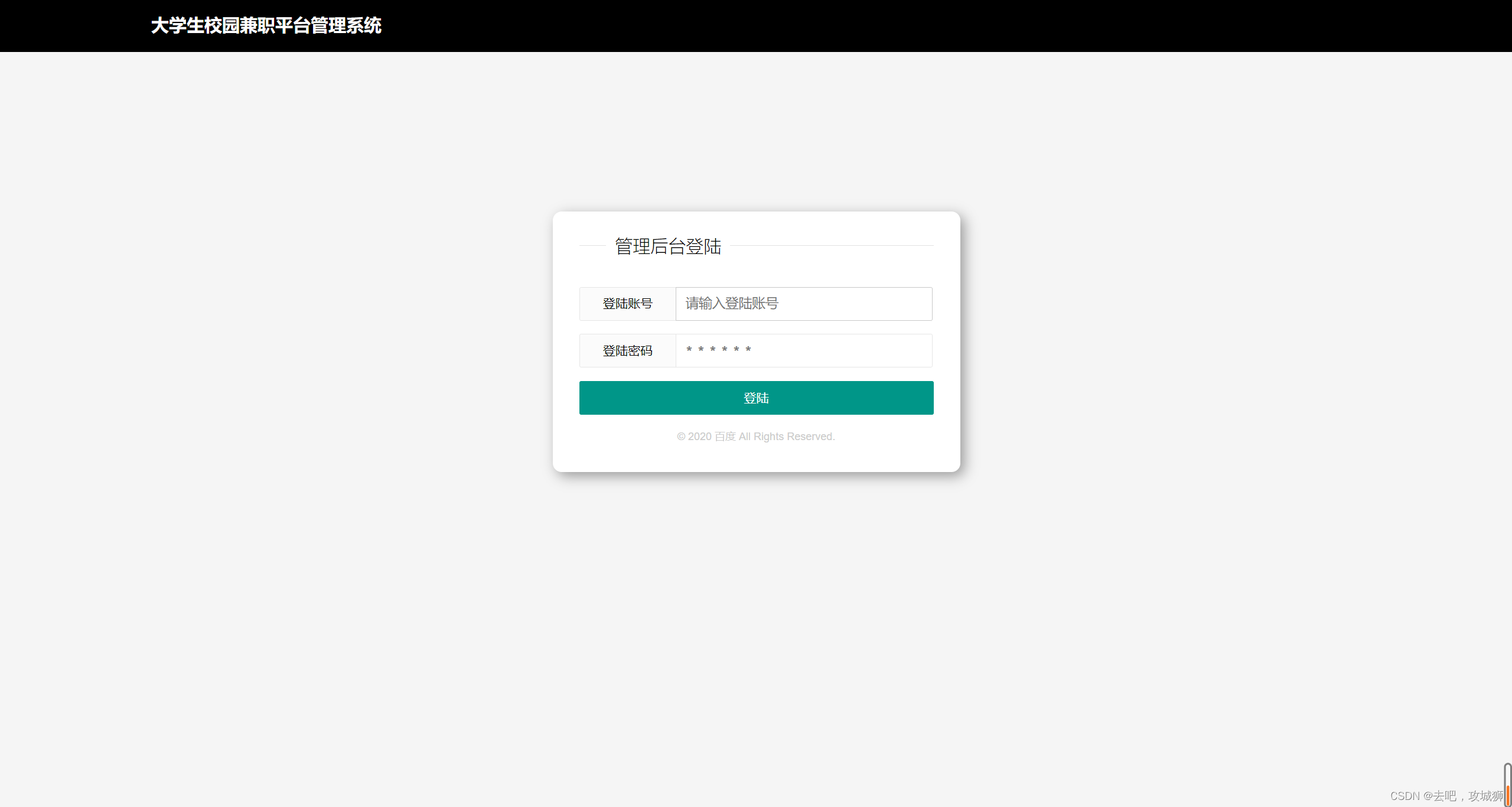Focus the password field with asterisks
Screen dimensions: 1512x807
point(803,350)
